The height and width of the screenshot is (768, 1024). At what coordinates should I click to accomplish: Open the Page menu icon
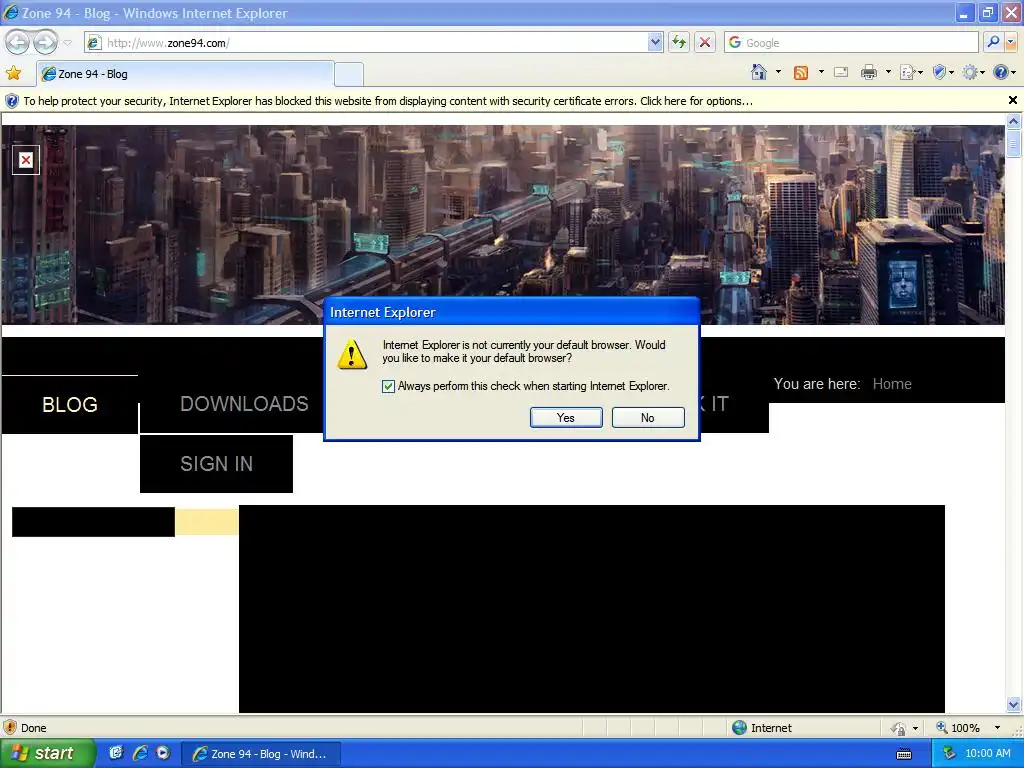pos(911,72)
